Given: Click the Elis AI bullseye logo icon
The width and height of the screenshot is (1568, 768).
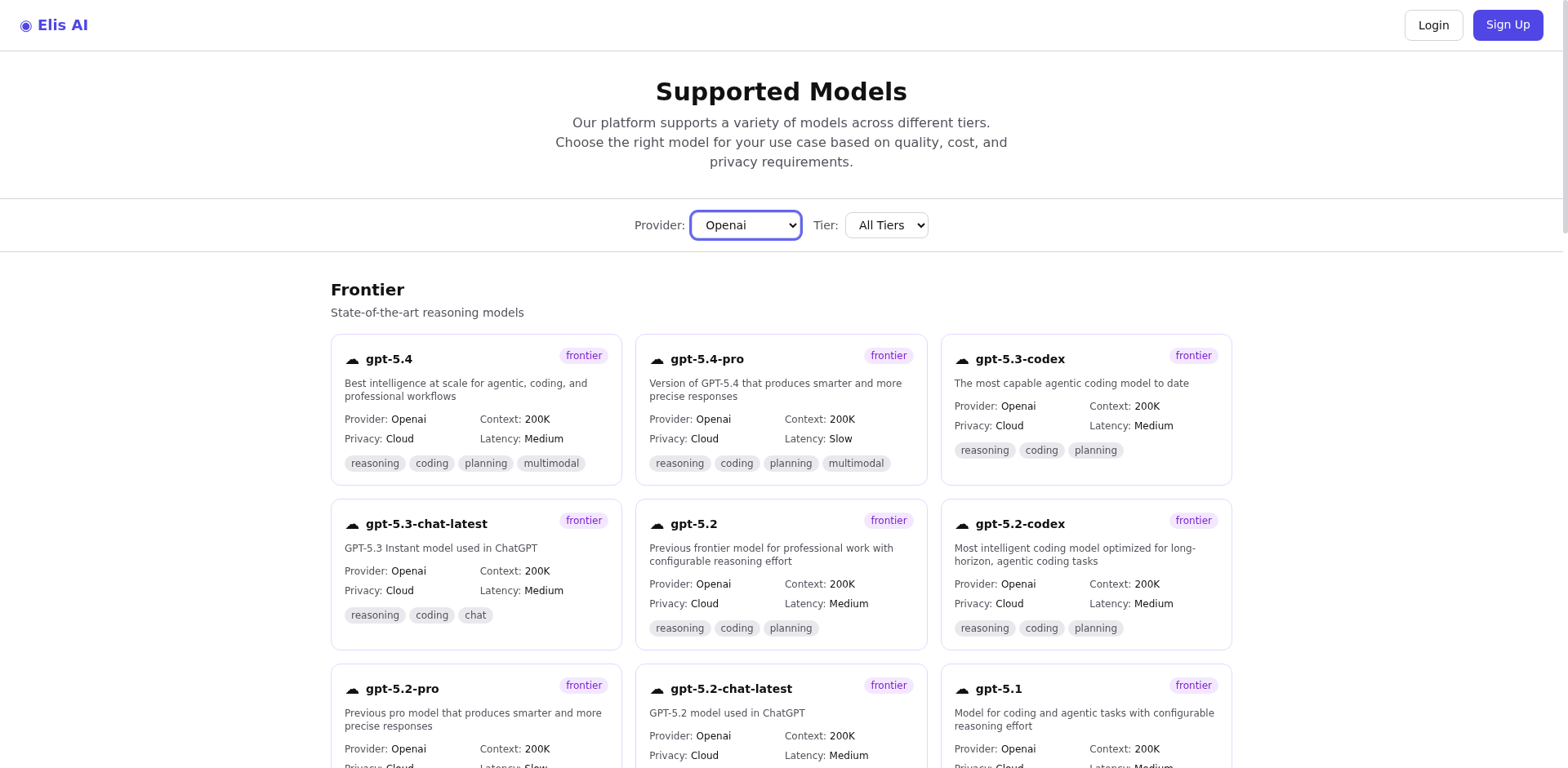Looking at the screenshot, I should coord(26,25).
